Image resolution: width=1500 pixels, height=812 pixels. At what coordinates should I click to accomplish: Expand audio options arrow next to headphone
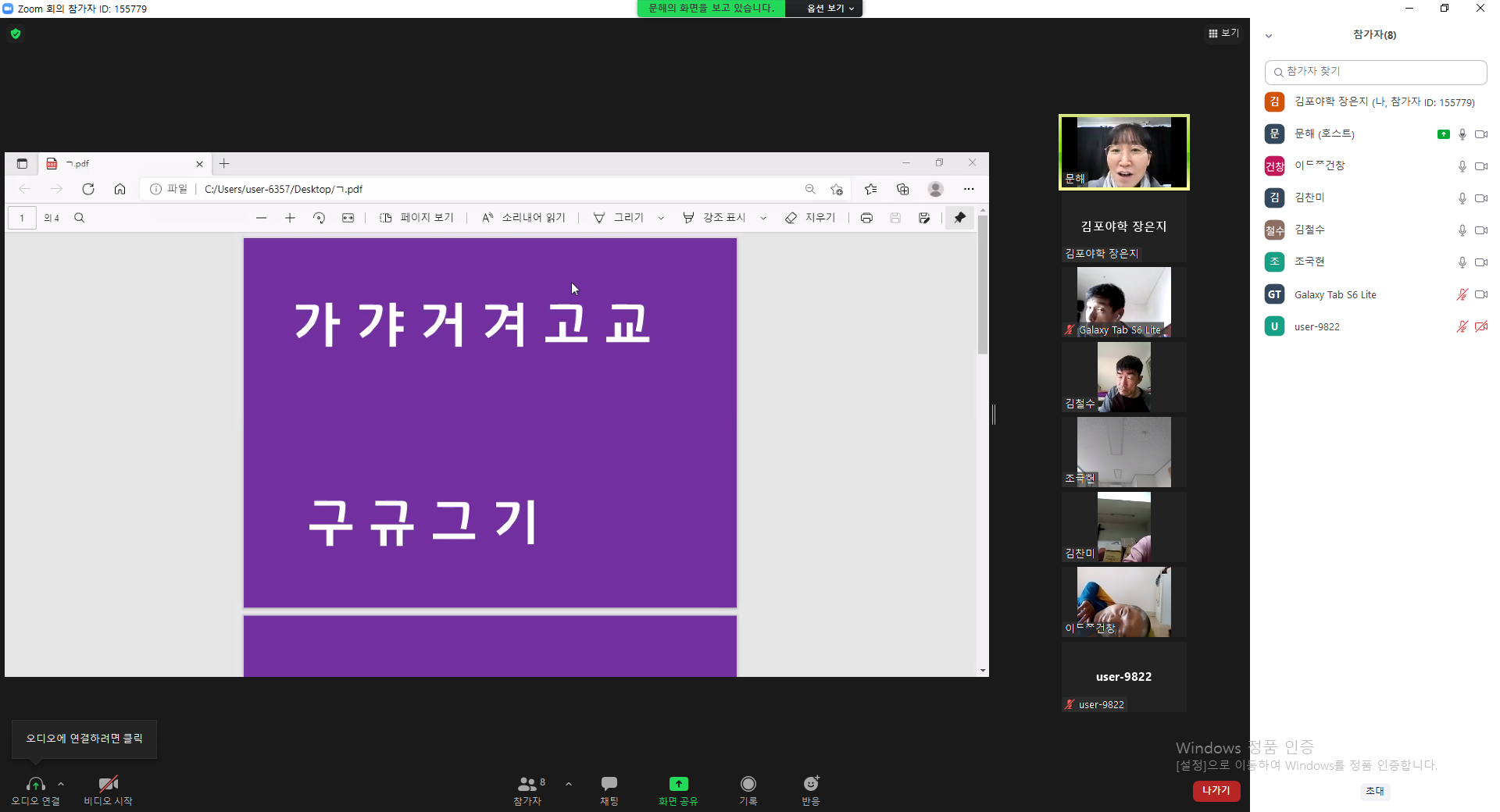pyautogui.click(x=61, y=784)
